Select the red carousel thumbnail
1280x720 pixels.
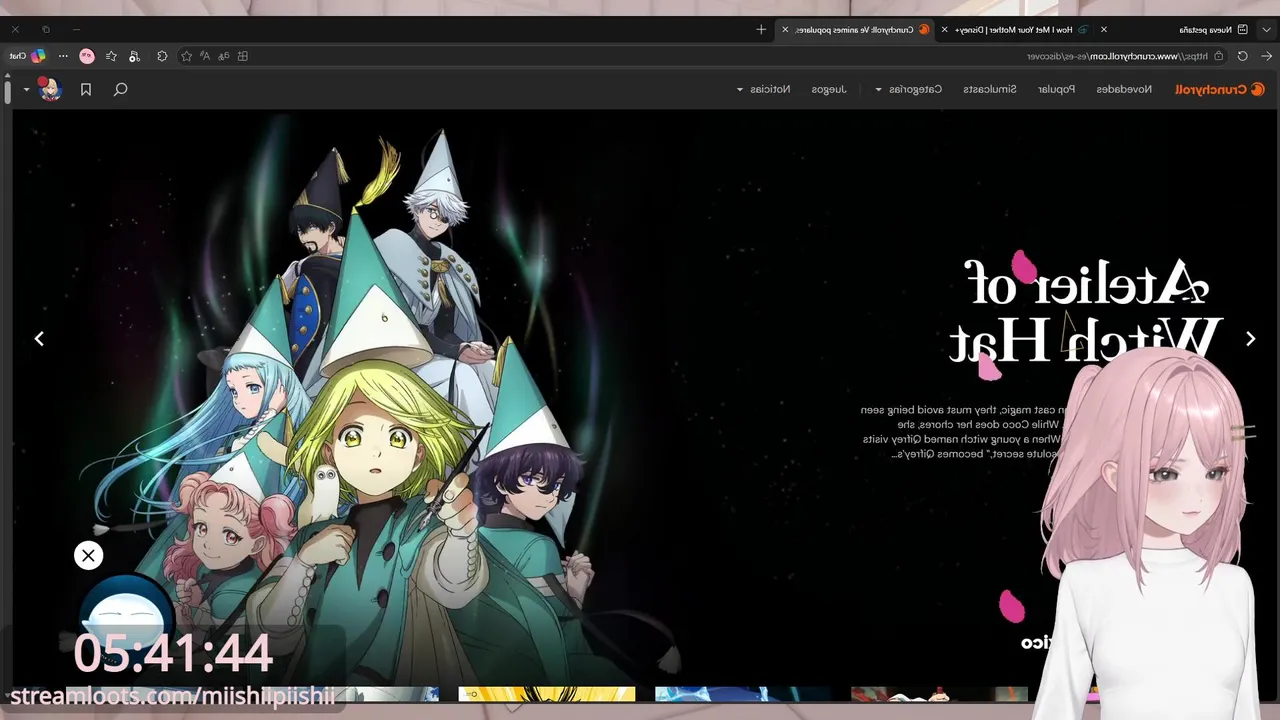[939, 694]
